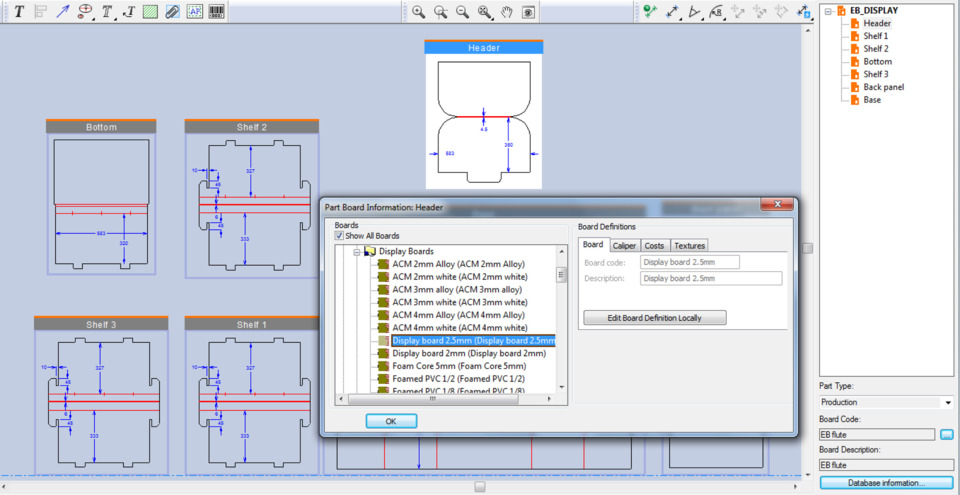Click the zoom in magnifier icon
The image size is (960, 495).
[418, 12]
